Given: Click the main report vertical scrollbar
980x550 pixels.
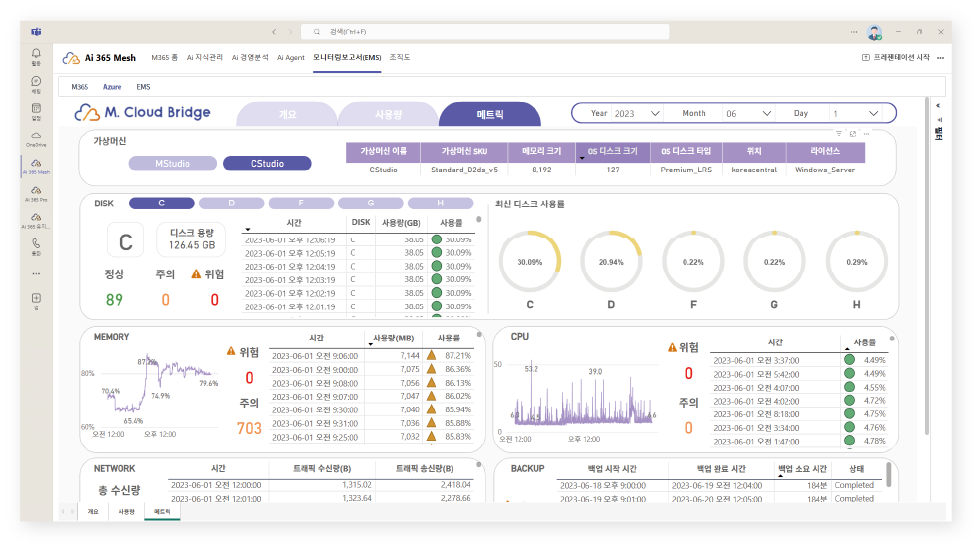Looking at the screenshot, I should click(x=926, y=266).
